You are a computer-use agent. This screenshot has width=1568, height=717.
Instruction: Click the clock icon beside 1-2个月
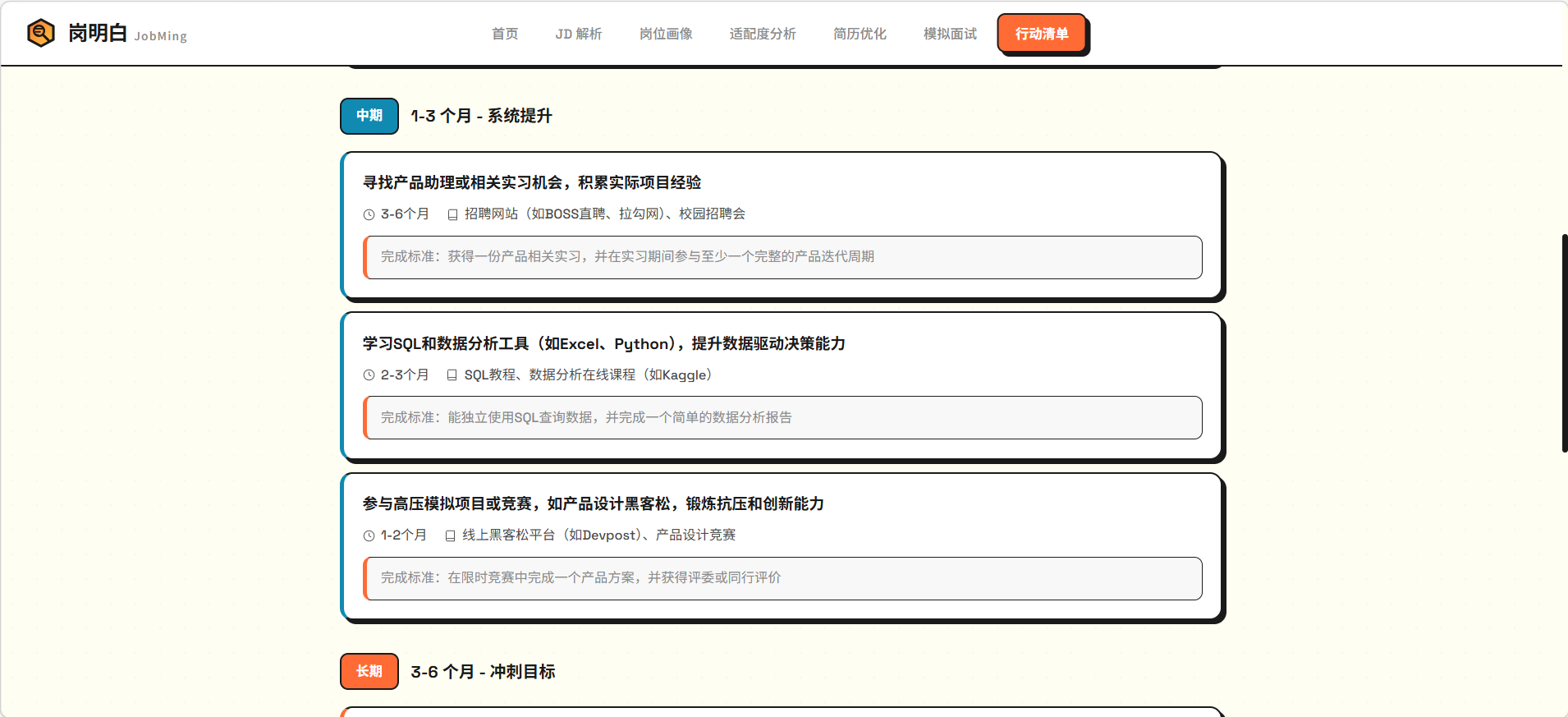pos(369,535)
